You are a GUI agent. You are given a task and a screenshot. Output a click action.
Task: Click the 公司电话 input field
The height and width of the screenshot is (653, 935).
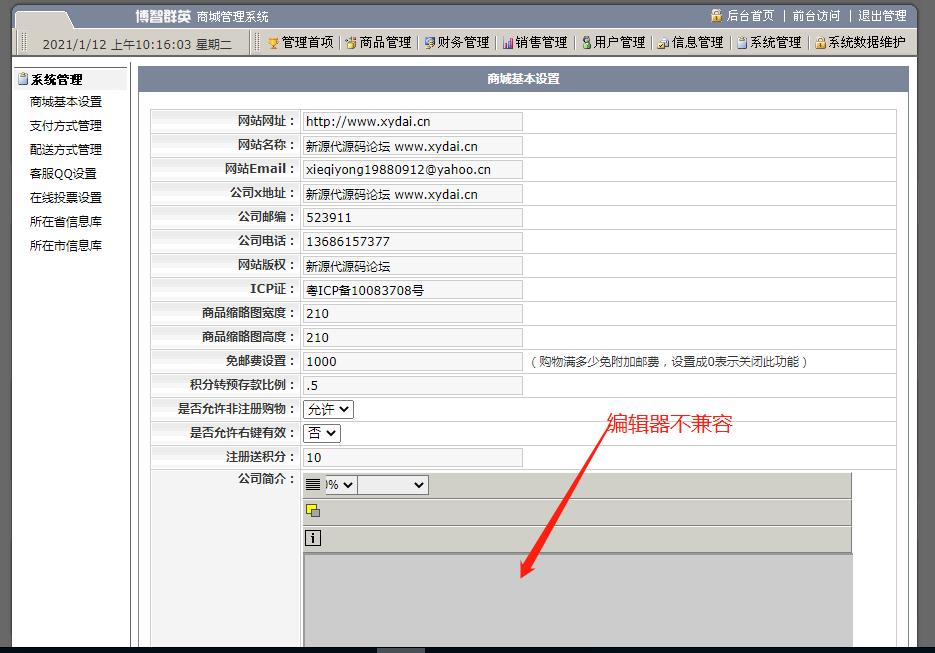click(413, 242)
